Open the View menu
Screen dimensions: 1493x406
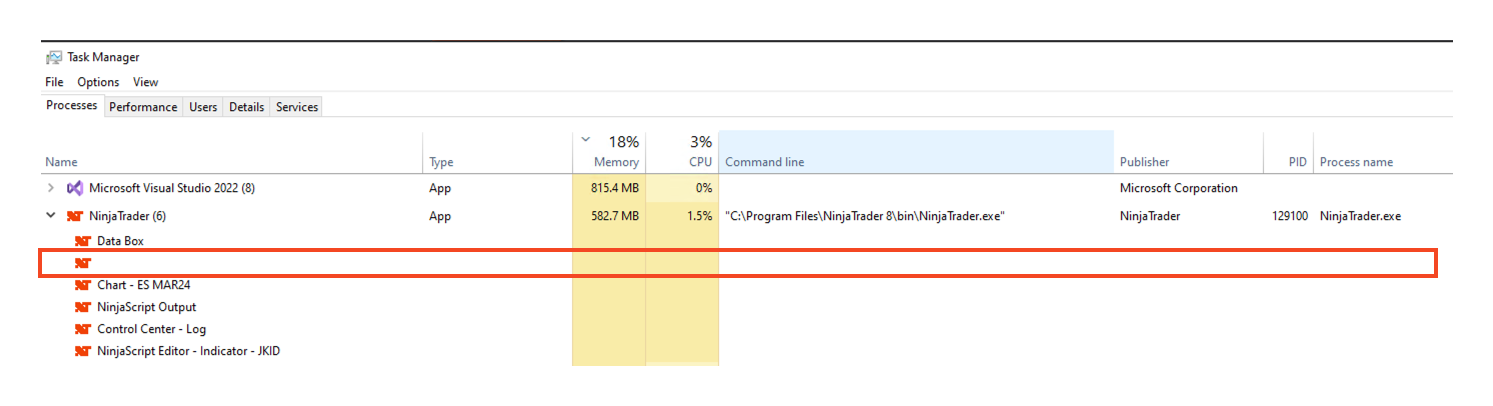146,82
